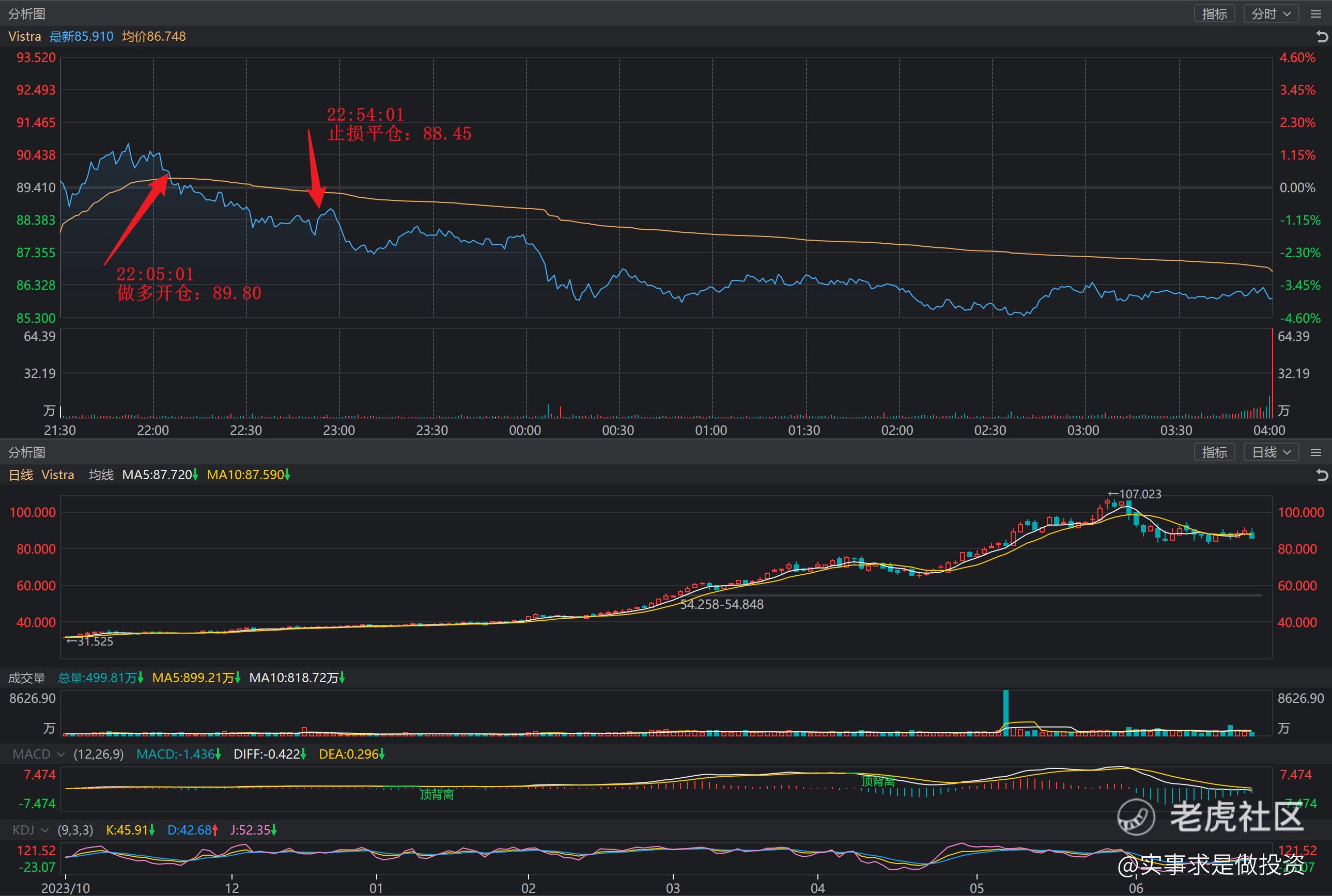Open the hamburger menu in the lower chart header
This screenshot has width=1332, height=896.
point(1316,452)
